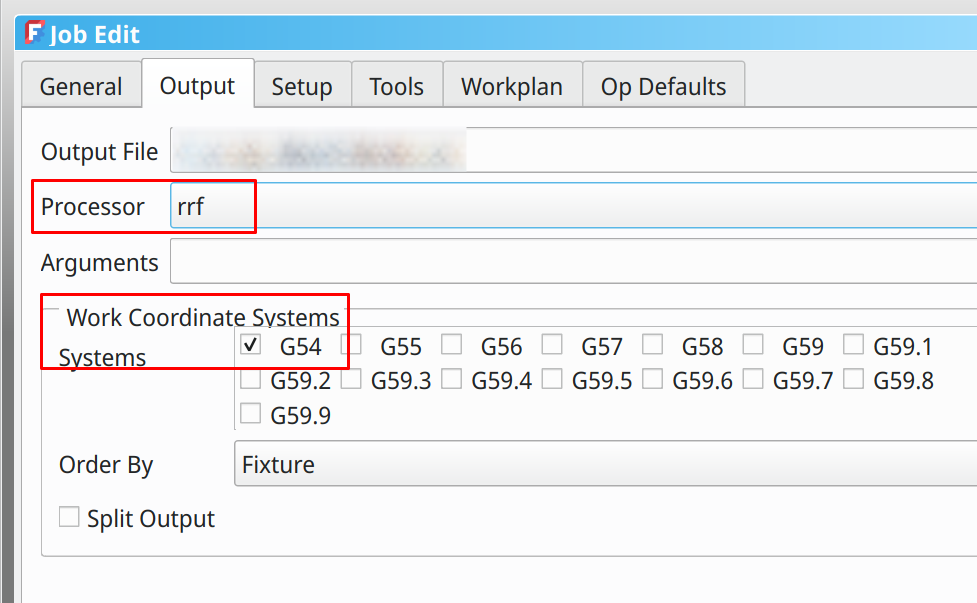The height and width of the screenshot is (603, 977).
Task: Click the Arguments input field
Action: (x=572, y=262)
